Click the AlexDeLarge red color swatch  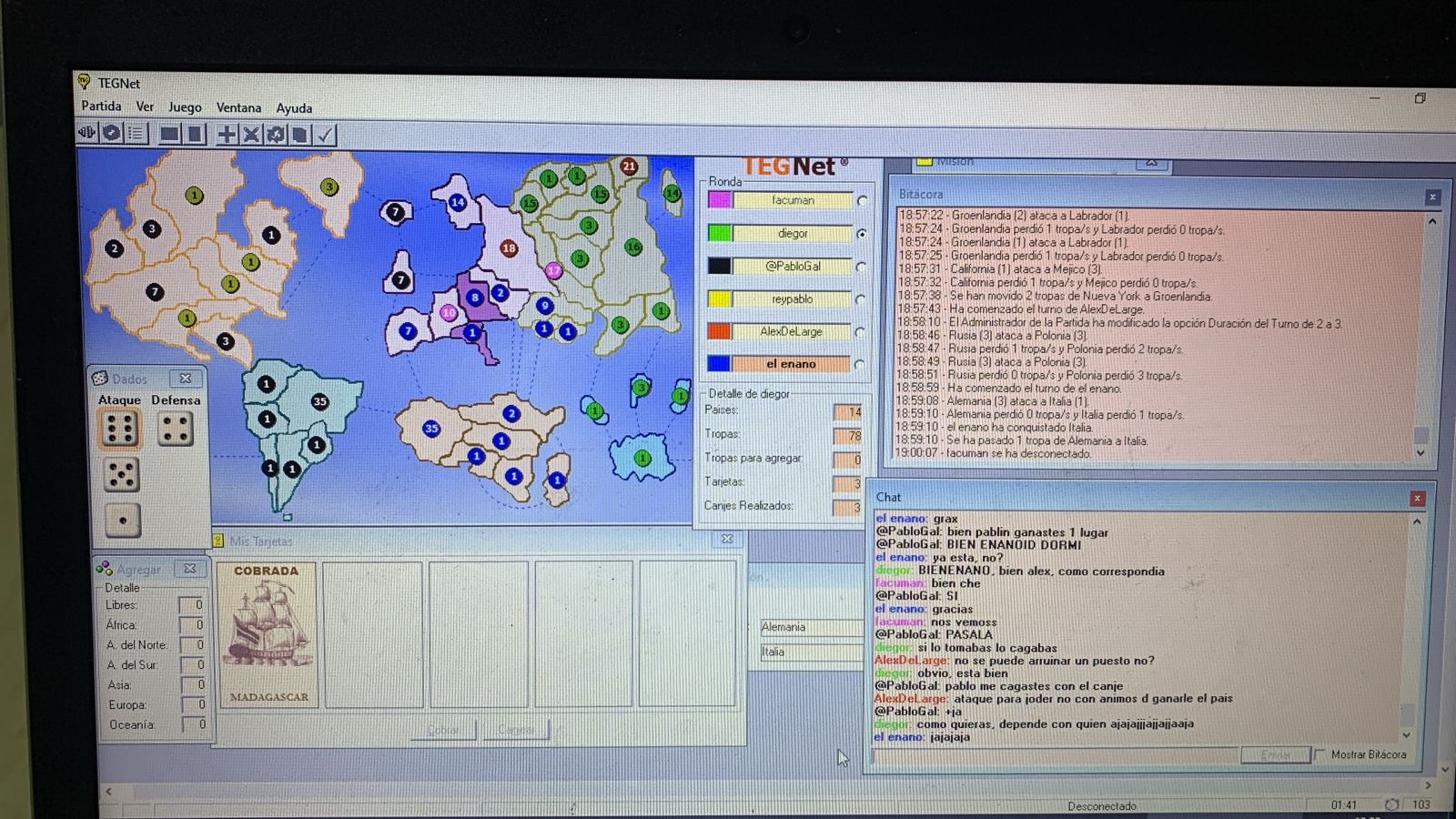click(x=719, y=332)
